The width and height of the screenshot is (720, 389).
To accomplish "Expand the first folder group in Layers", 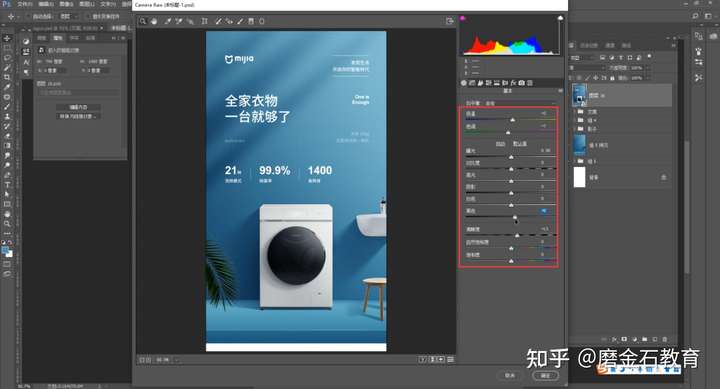I will [575, 112].
